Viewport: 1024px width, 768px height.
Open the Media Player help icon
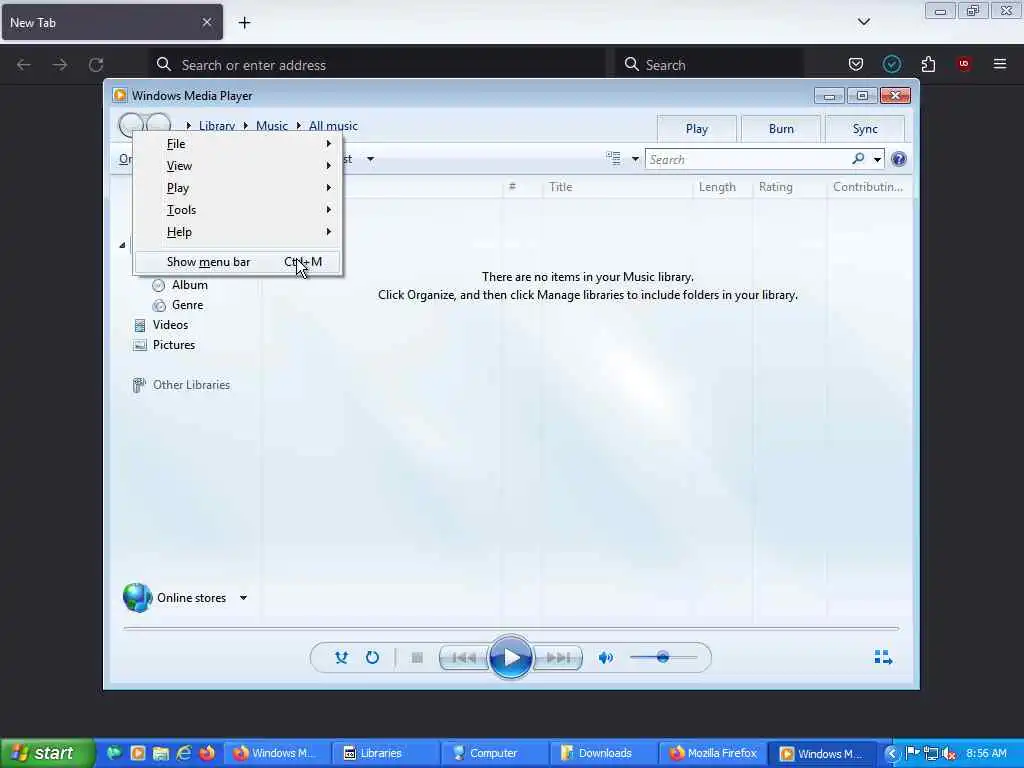(899, 159)
